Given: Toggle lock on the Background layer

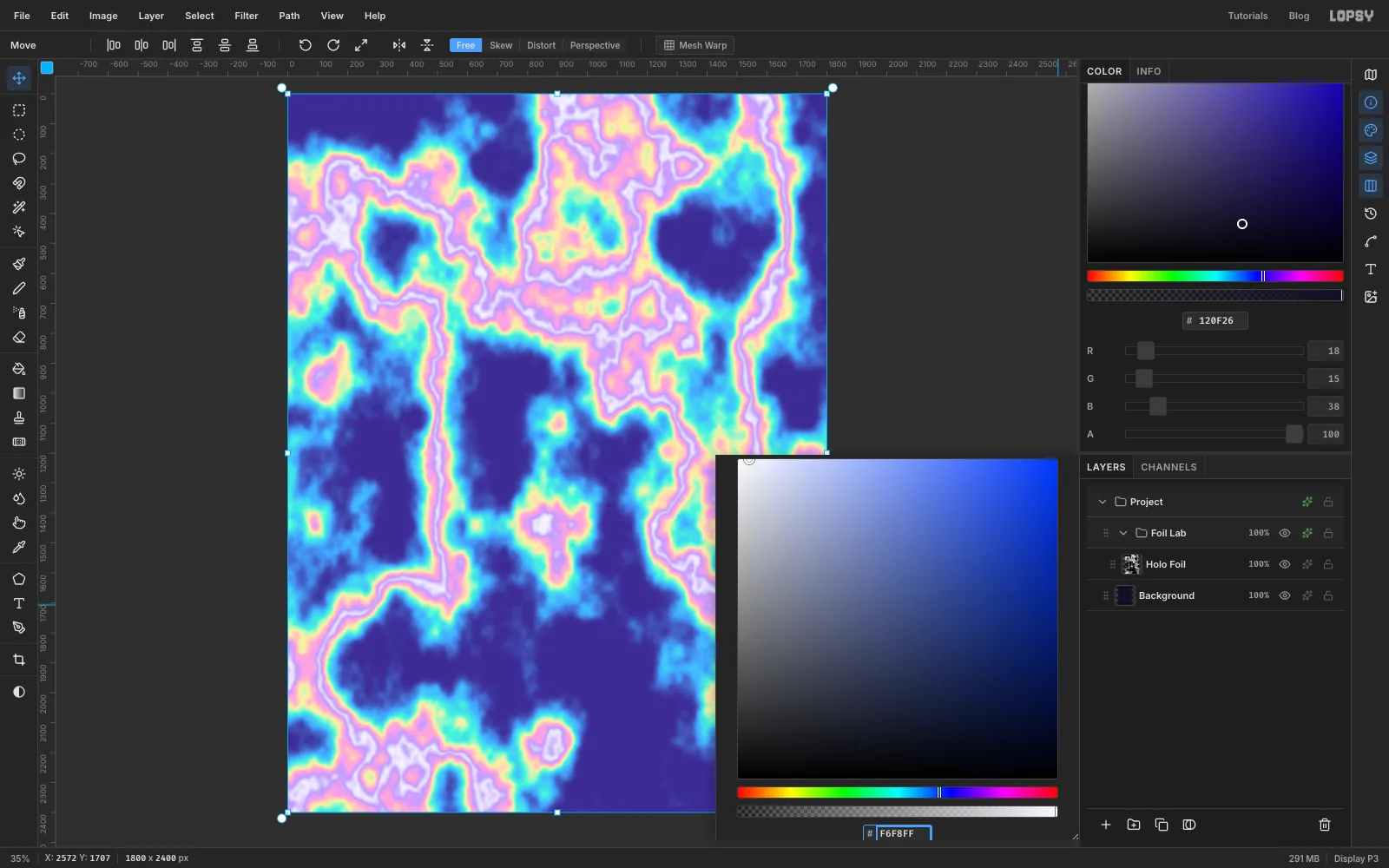Looking at the screenshot, I should 1328,595.
